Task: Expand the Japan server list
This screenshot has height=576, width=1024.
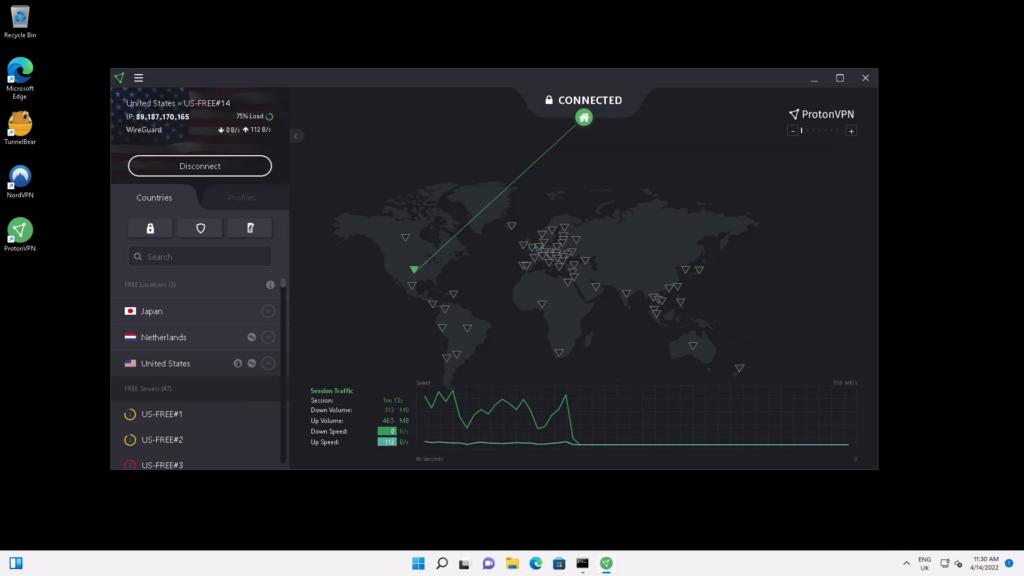Action: coord(268,311)
